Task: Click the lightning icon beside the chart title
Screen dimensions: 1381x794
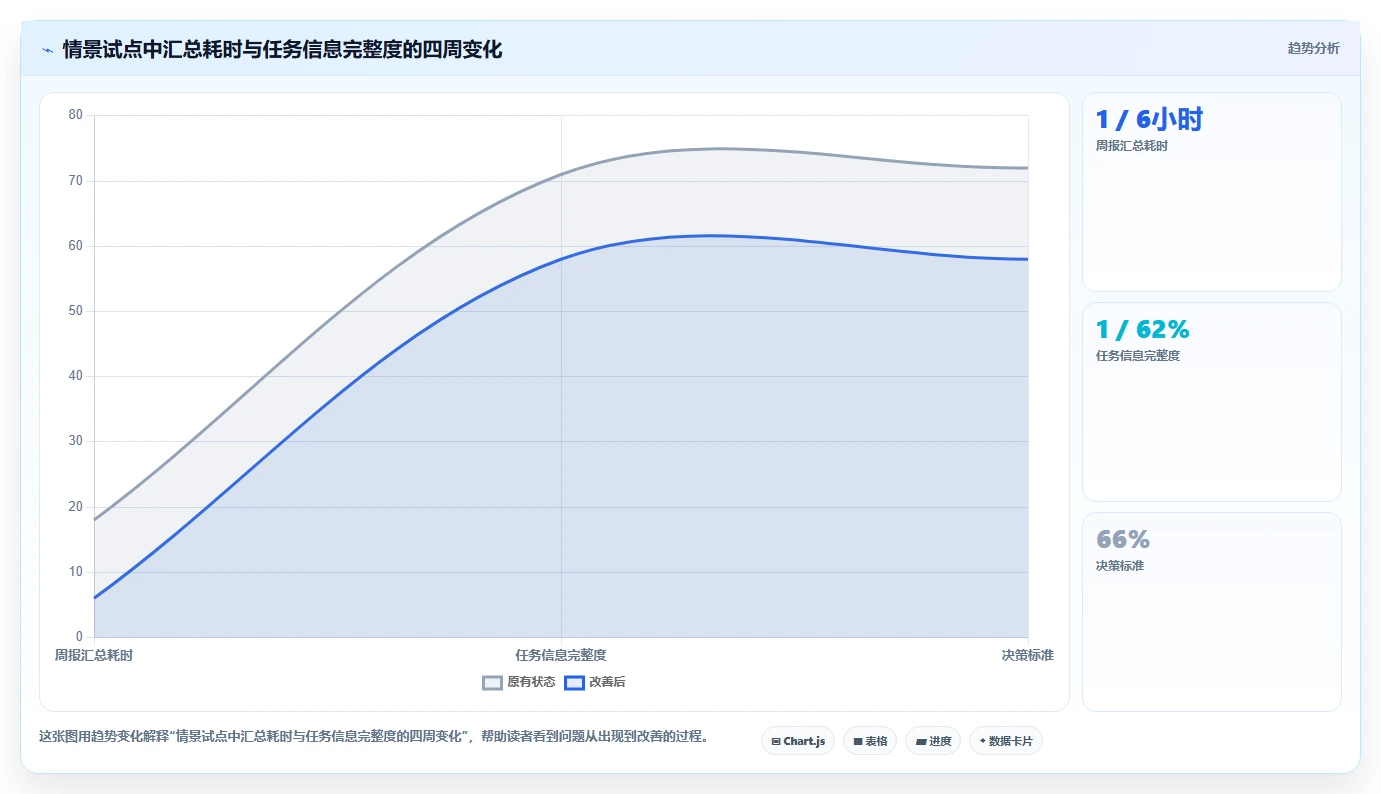Action: [x=47, y=50]
